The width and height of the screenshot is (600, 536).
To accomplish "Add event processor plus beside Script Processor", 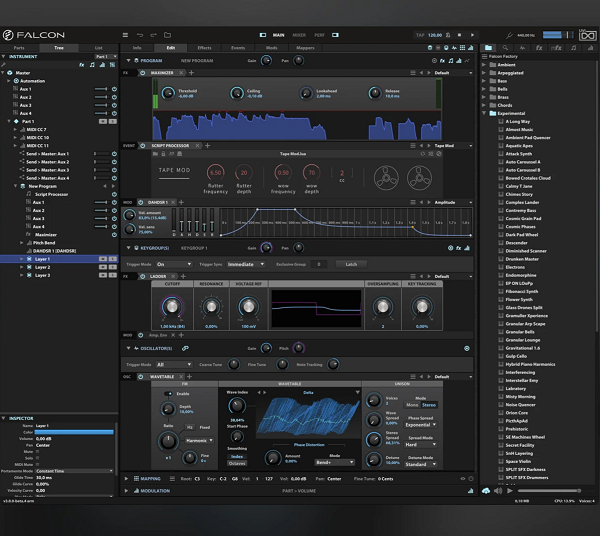I will 207,146.
